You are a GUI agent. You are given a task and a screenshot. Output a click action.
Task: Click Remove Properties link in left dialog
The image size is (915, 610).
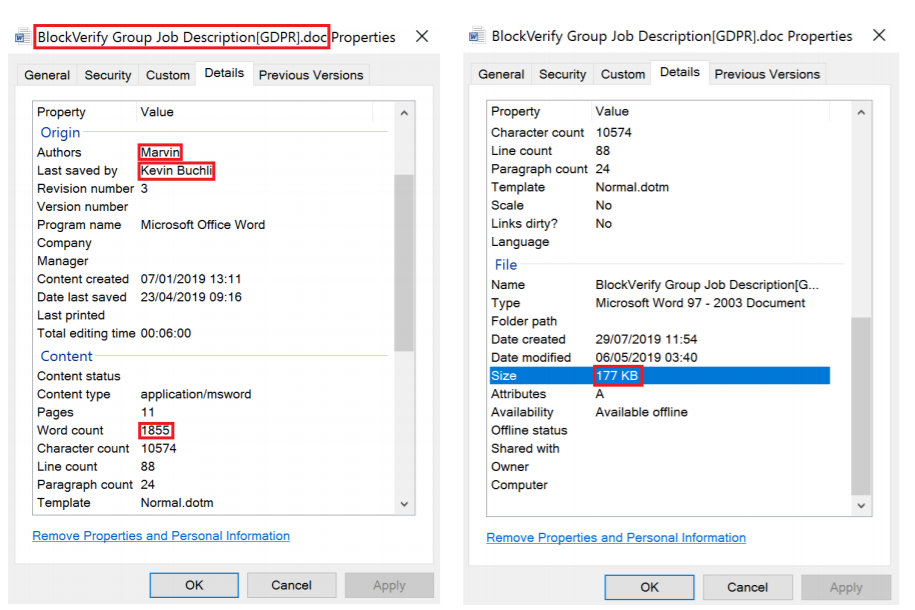click(161, 536)
